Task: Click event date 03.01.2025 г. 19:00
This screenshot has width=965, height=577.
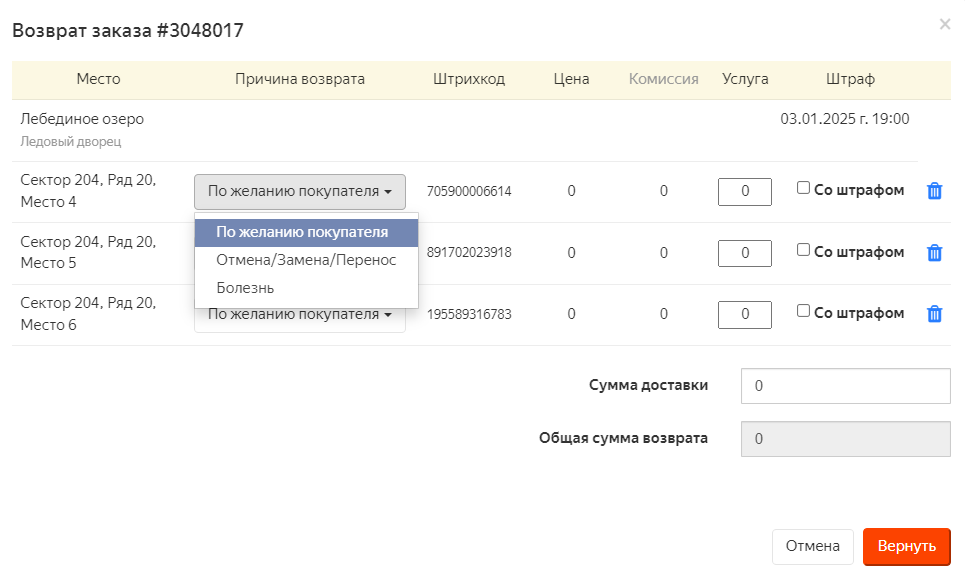Action: 845,119
